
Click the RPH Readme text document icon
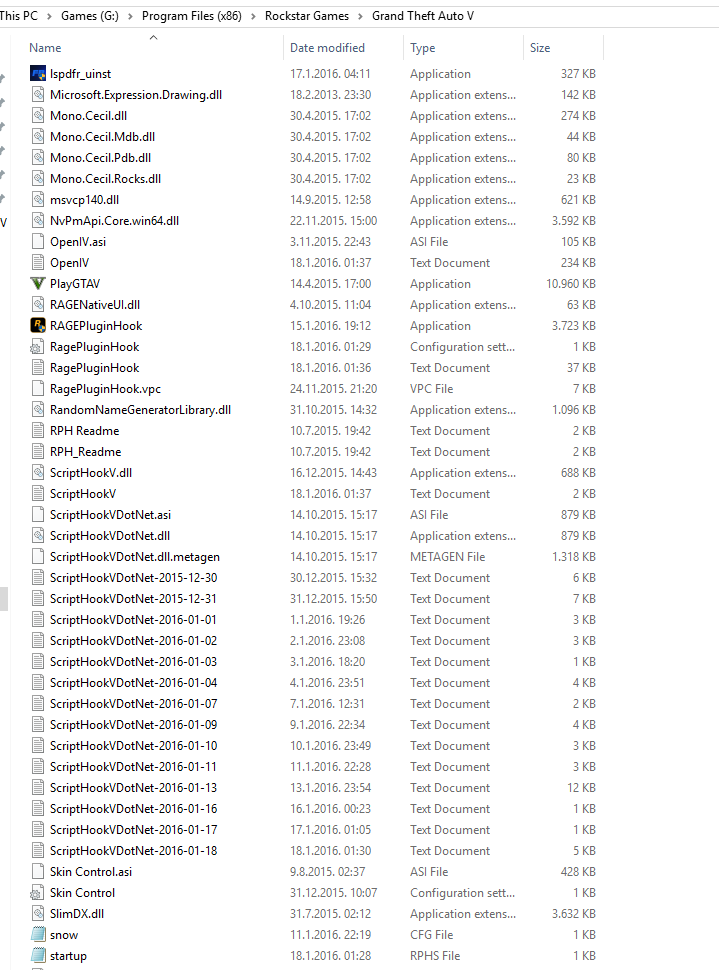click(38, 431)
